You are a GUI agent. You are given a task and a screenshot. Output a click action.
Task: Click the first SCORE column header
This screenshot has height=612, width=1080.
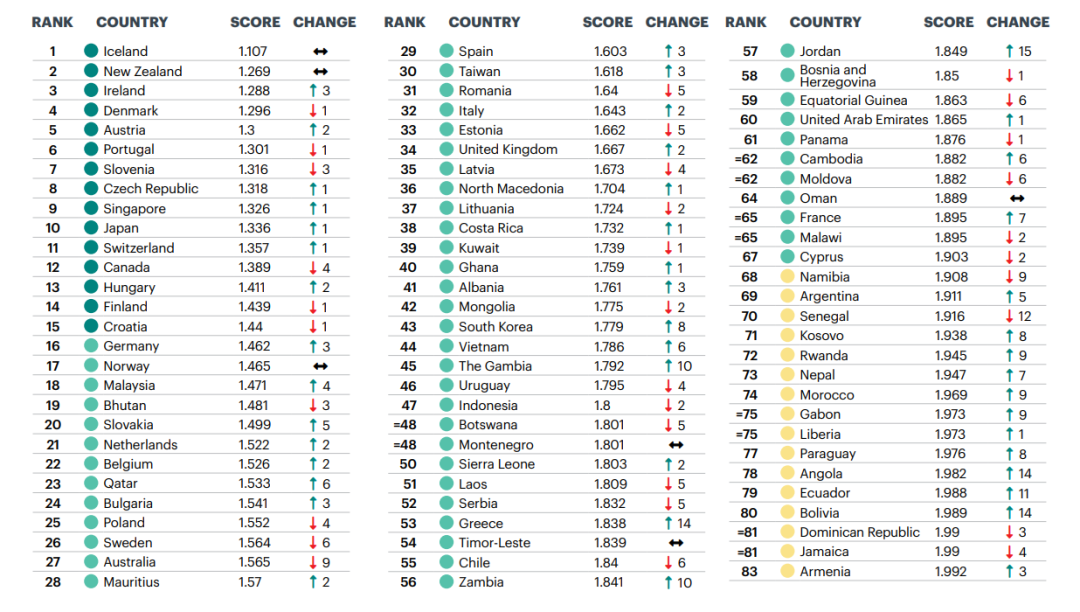pos(256,22)
